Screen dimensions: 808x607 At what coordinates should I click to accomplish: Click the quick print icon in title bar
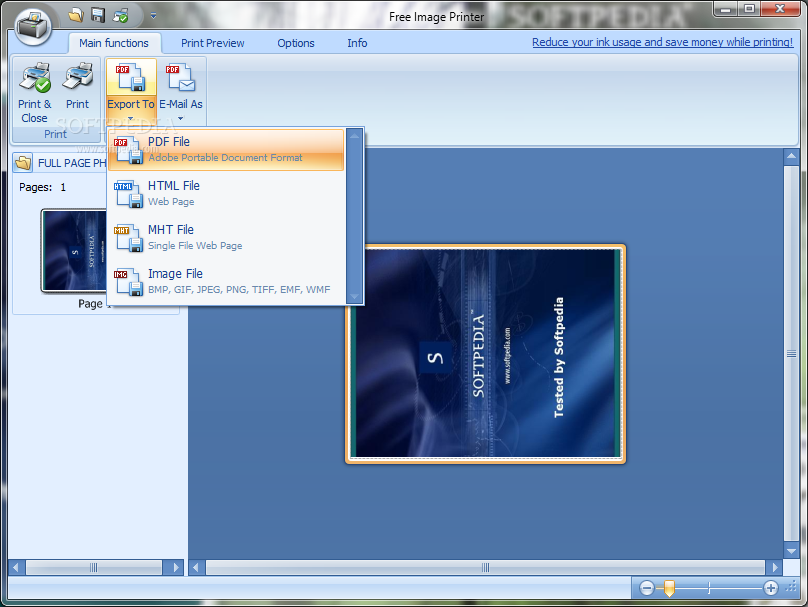click(x=121, y=15)
